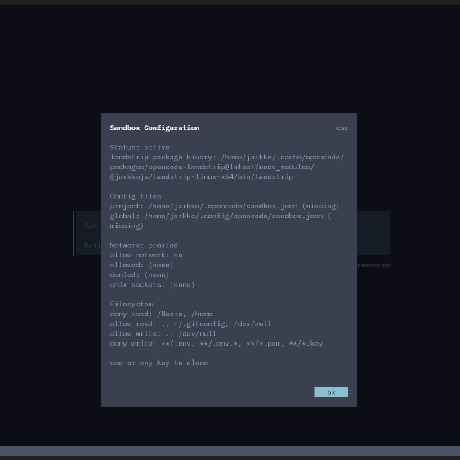Click the OK button in the dialog
Image resolution: width=460 pixels, height=460 pixels.
click(331, 392)
